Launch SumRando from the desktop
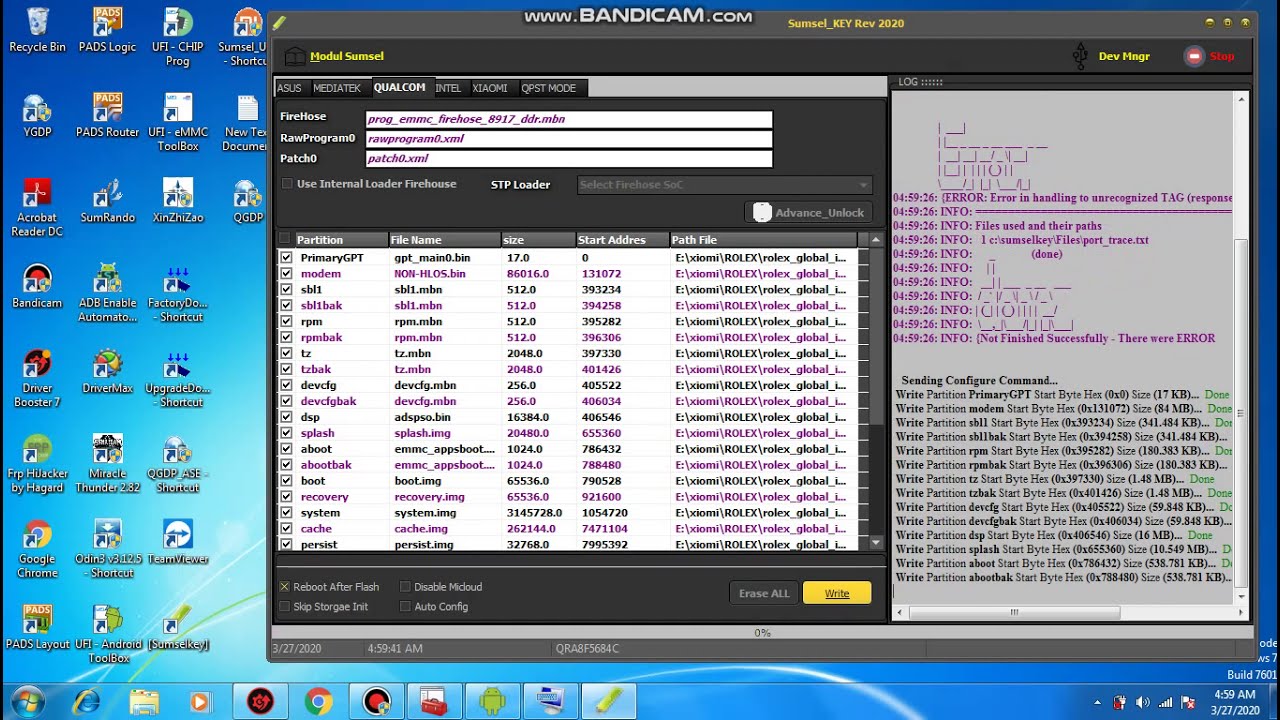 pyautogui.click(x=107, y=201)
